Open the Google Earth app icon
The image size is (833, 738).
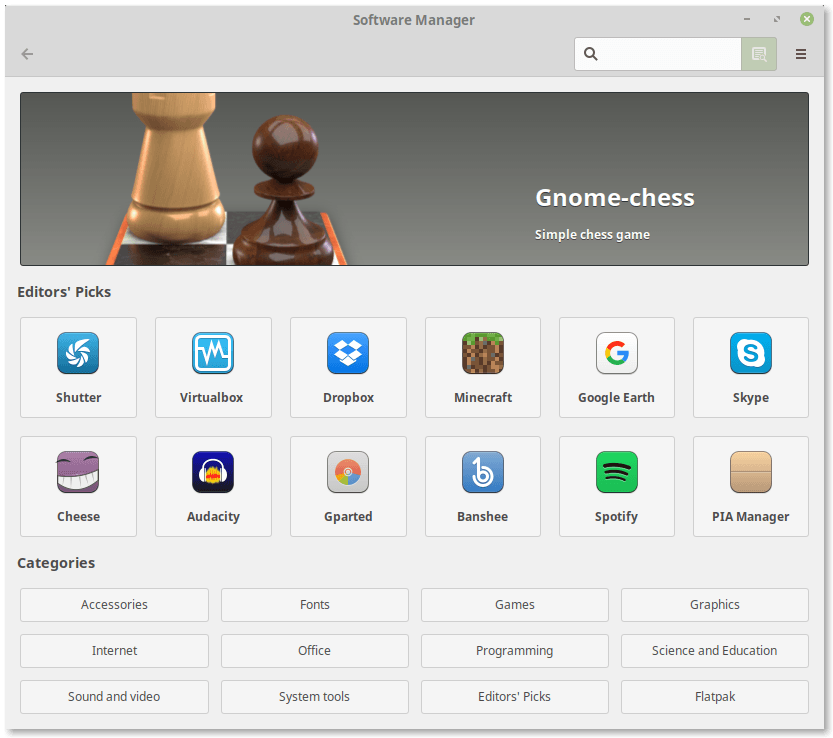tap(616, 354)
